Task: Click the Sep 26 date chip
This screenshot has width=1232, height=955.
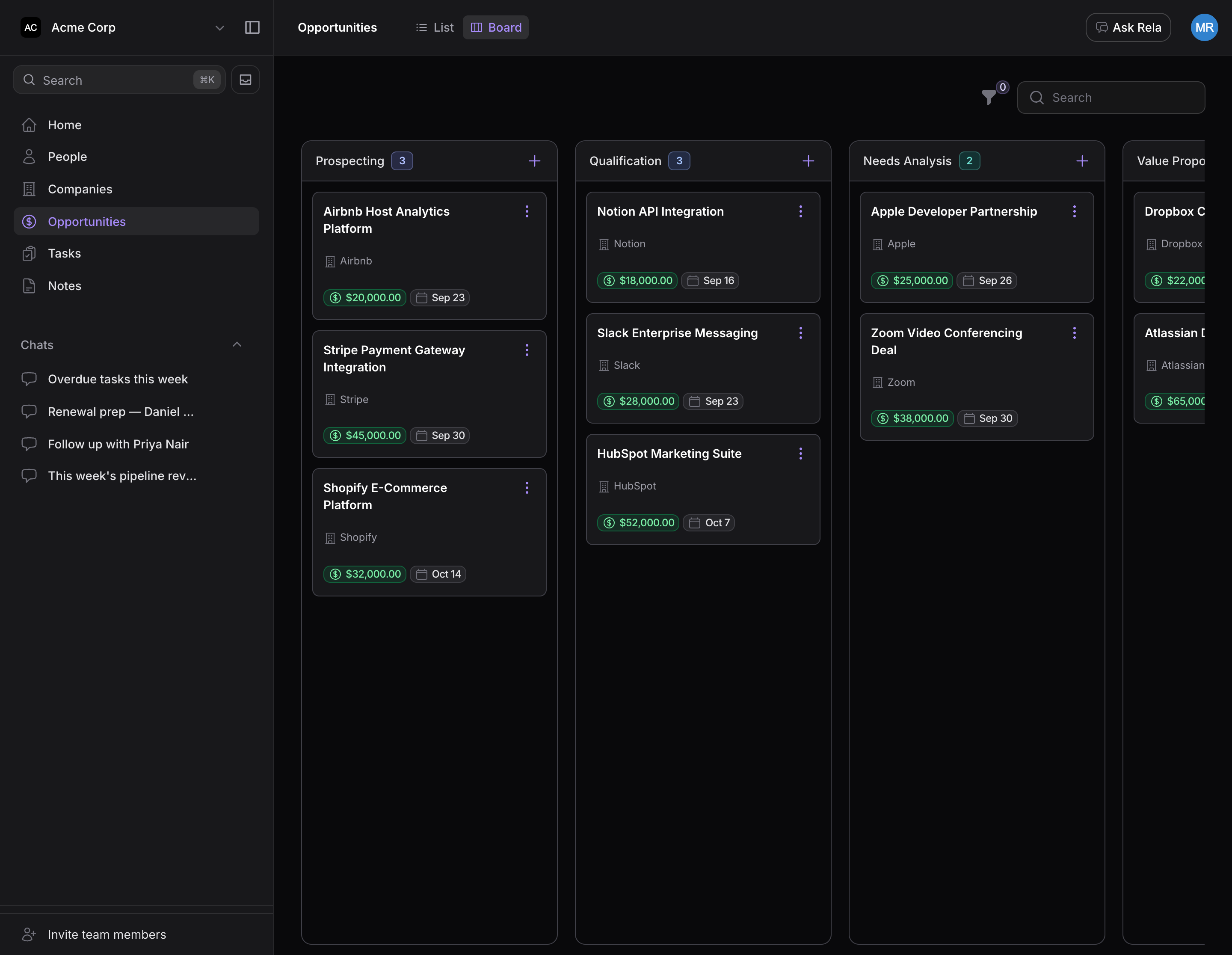Action: [x=986, y=280]
